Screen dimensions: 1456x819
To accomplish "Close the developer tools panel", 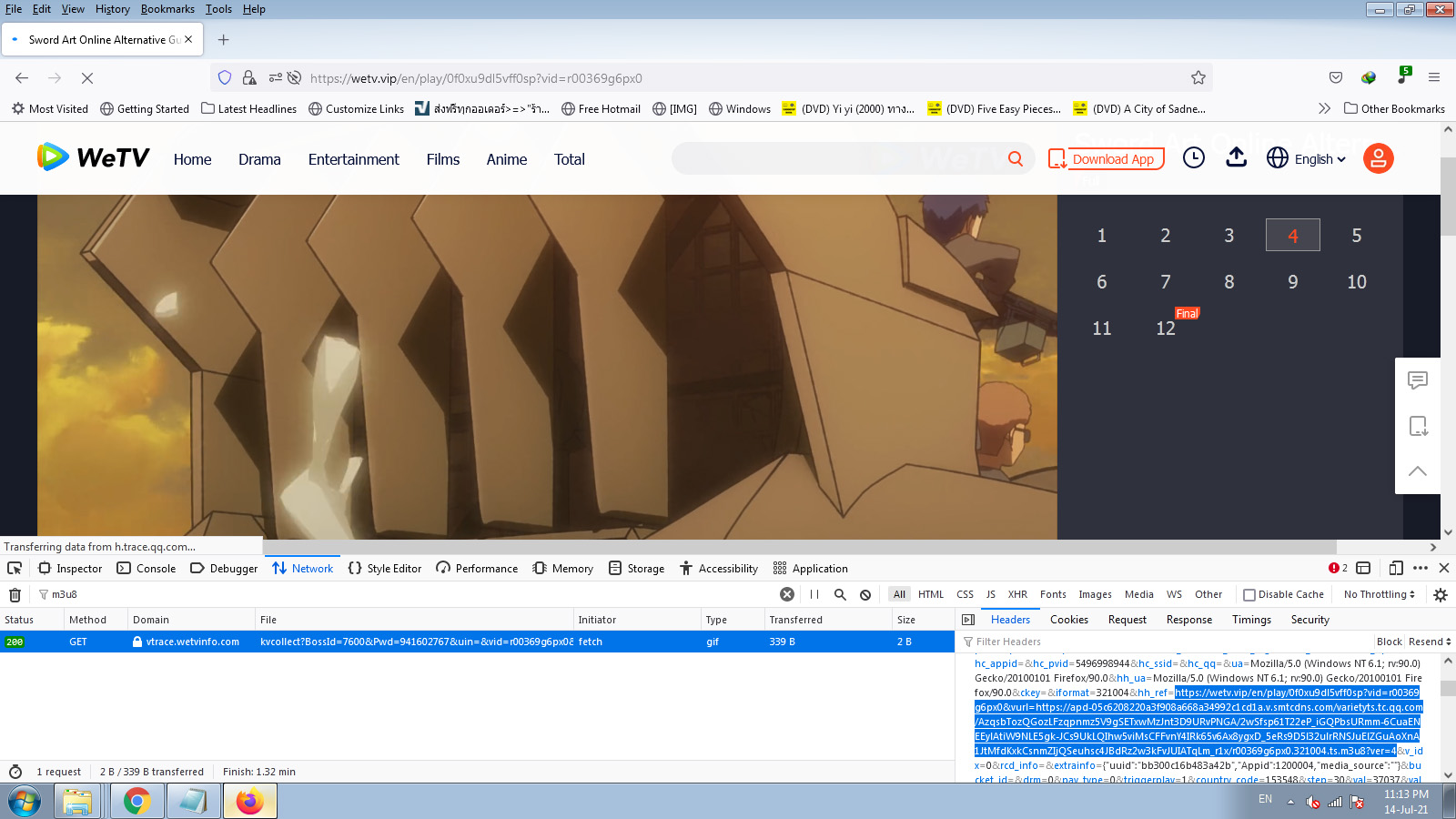I will 1444,568.
